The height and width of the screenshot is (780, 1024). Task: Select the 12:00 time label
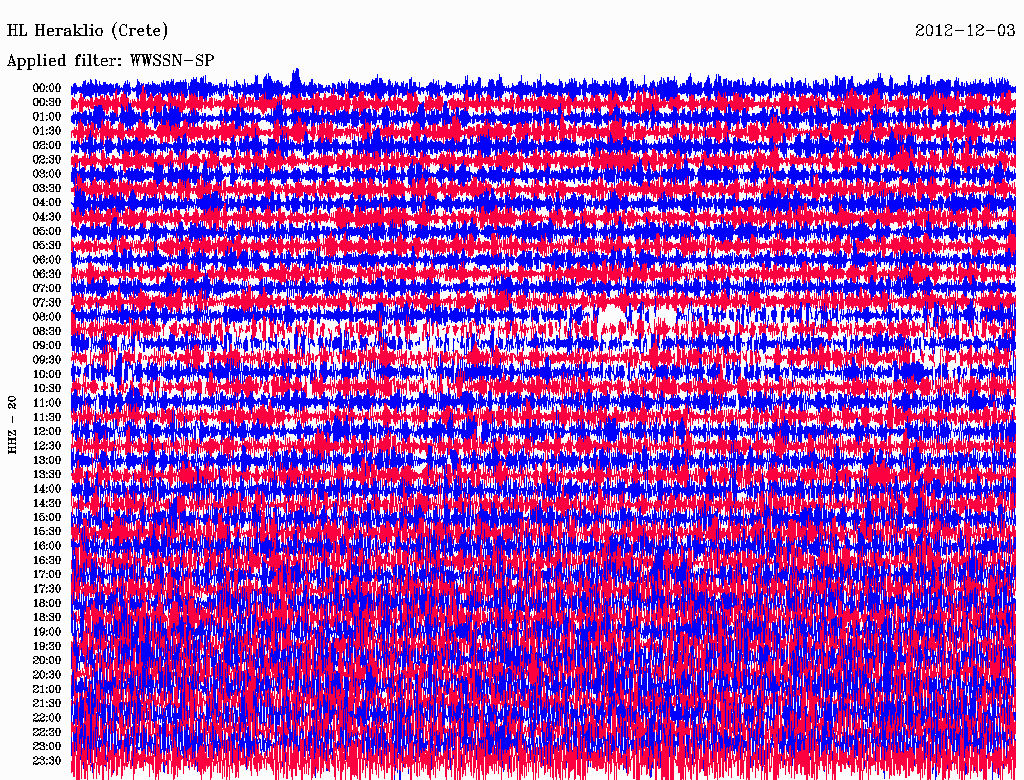[46, 431]
